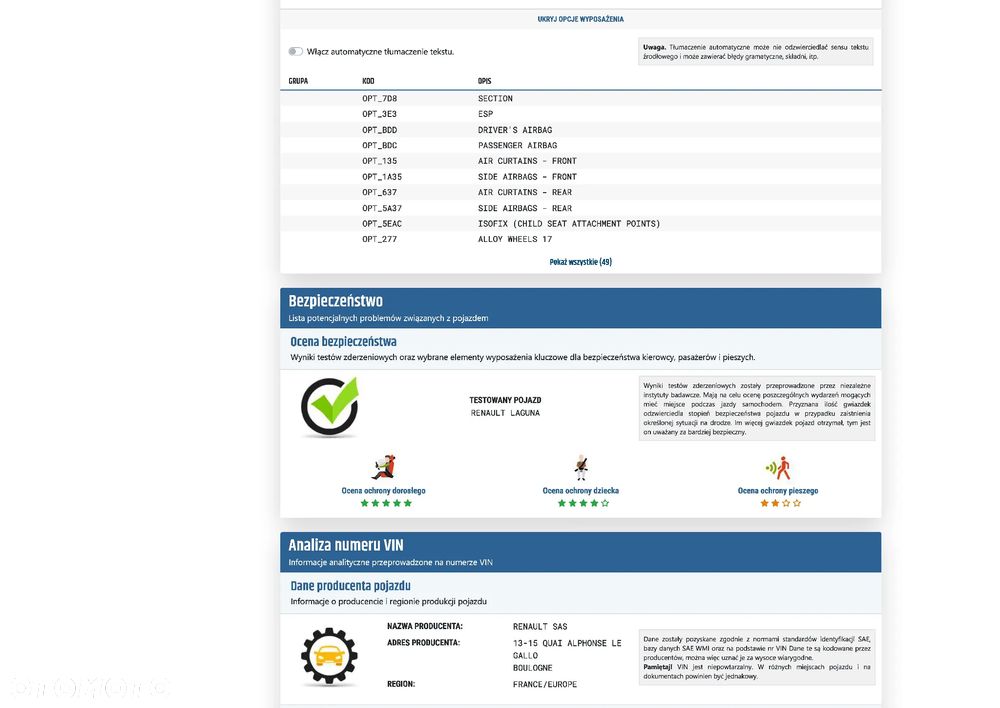1000x708 pixels.
Task: Click 'Analiza numeru VIN' section header
Action: pyautogui.click(x=346, y=545)
